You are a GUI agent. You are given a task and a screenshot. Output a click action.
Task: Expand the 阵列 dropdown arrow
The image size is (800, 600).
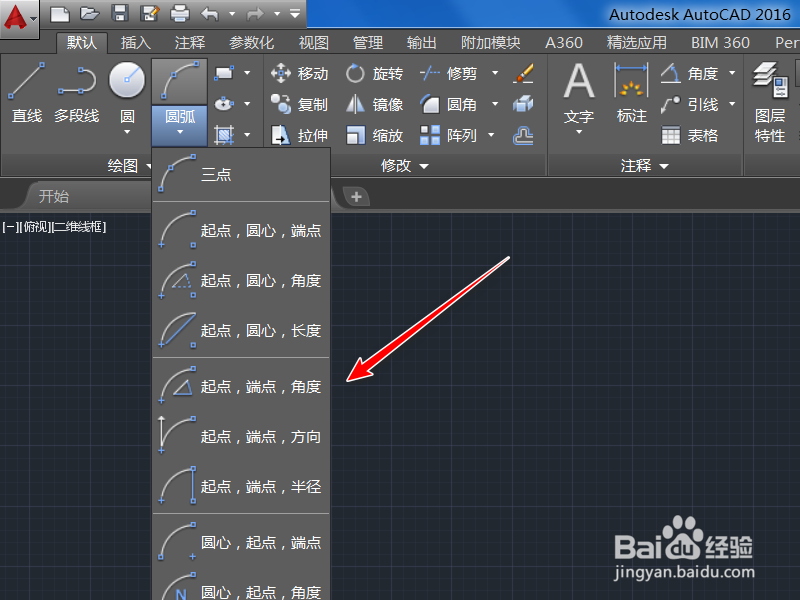491,136
